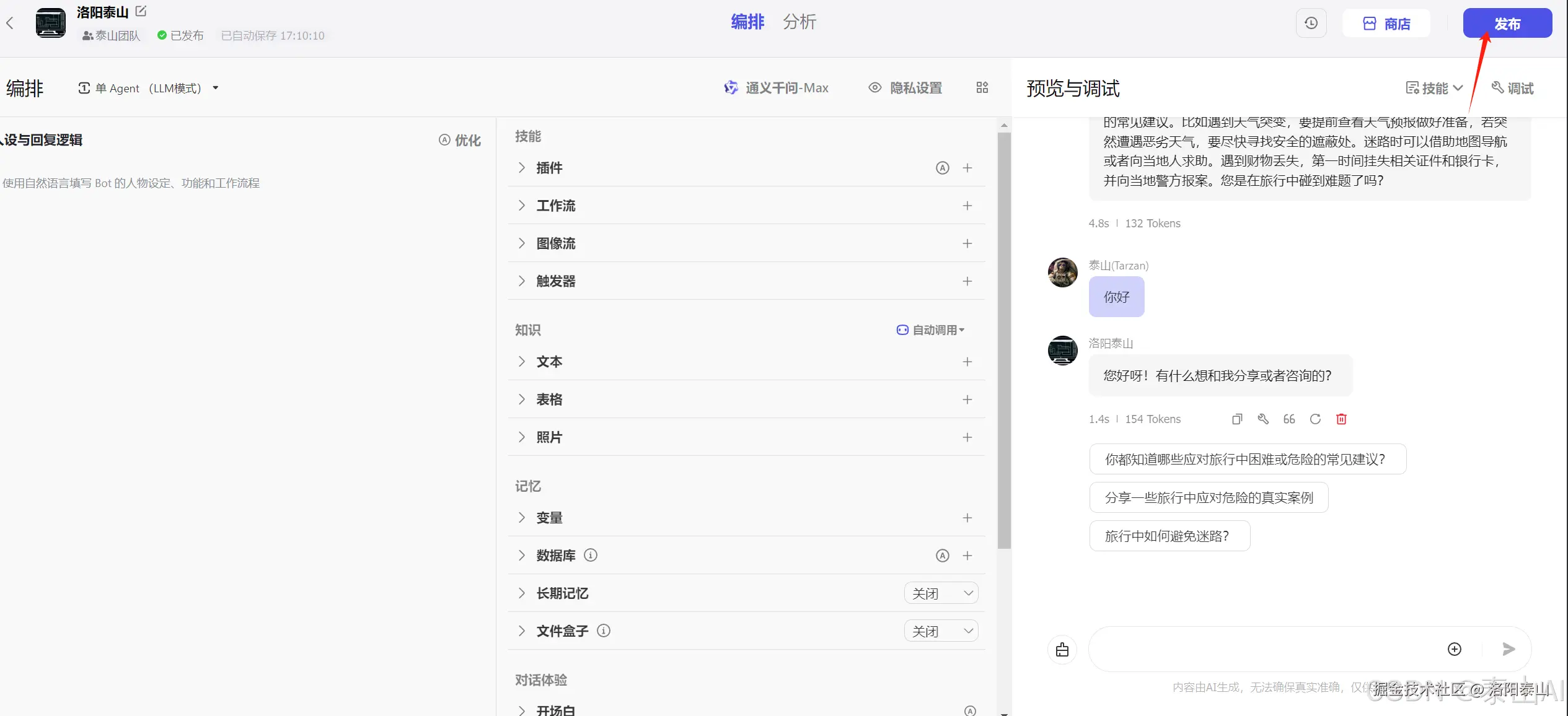Copy the bot's reply message
This screenshot has width=1568, height=716.
pyautogui.click(x=1236, y=419)
